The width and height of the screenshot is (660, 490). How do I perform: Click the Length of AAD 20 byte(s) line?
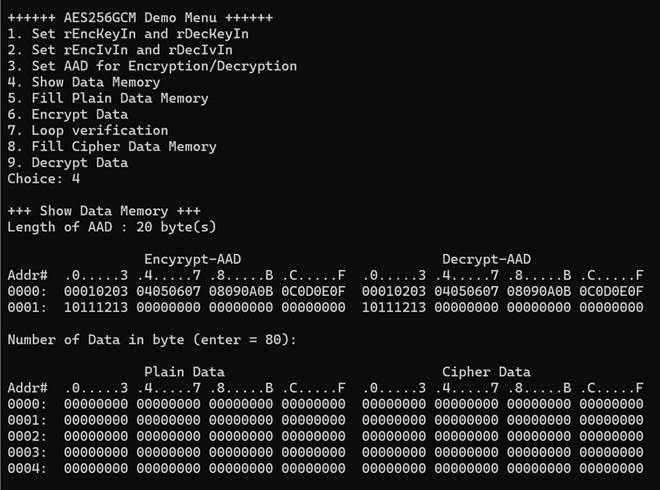click(112, 227)
